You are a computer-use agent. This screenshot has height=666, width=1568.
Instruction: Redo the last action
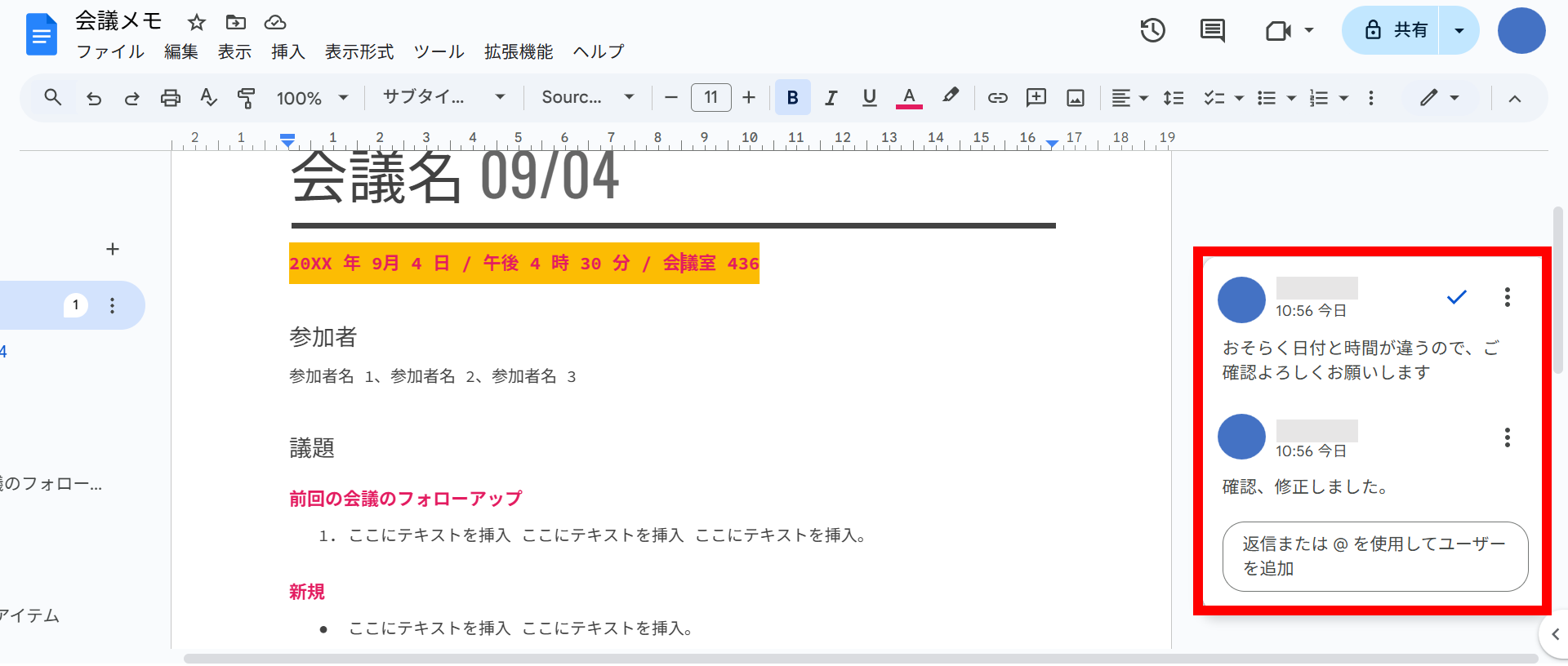point(131,99)
